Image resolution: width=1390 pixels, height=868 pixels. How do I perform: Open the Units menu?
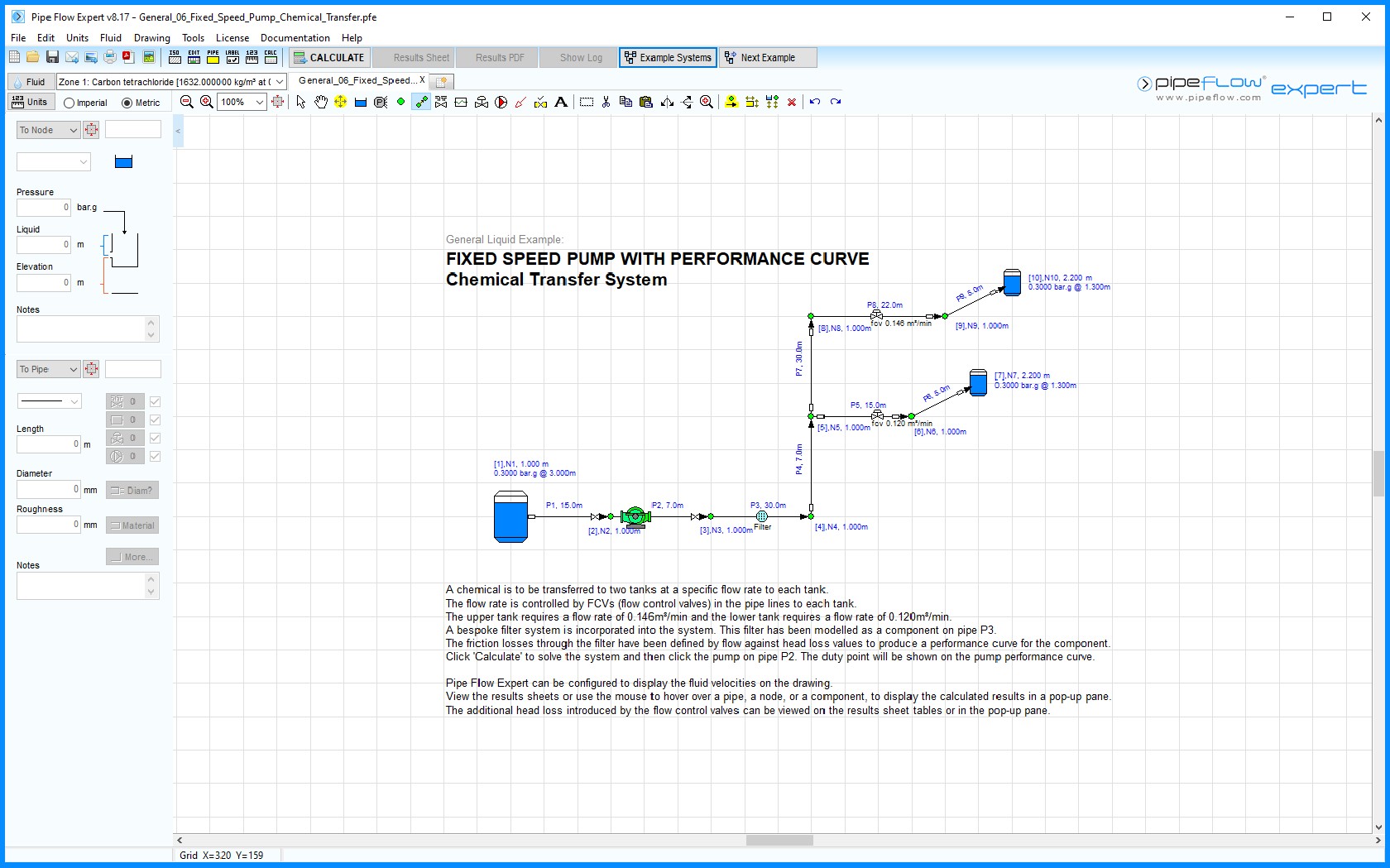click(77, 37)
